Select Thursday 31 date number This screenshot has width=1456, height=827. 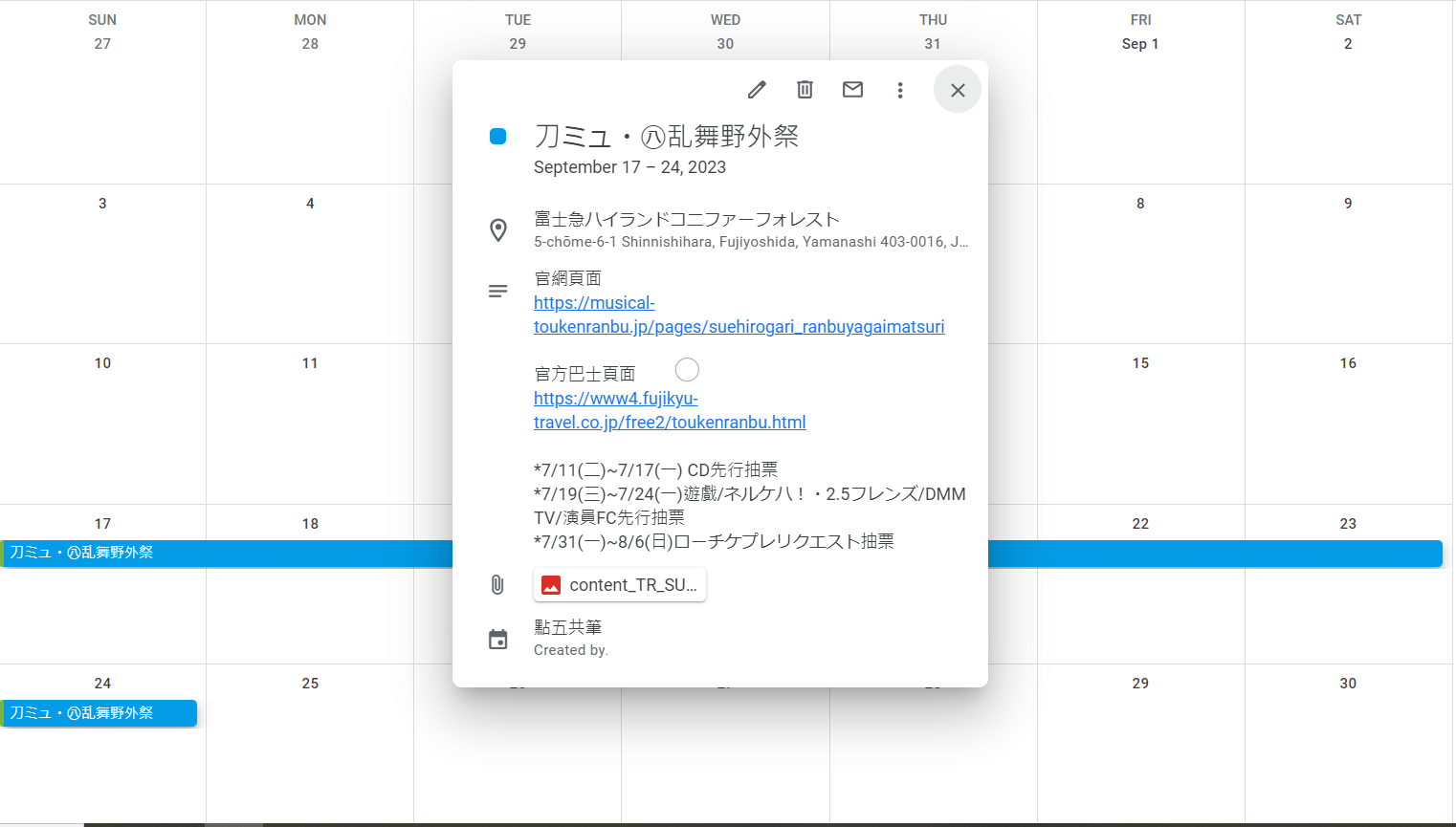[x=933, y=44]
